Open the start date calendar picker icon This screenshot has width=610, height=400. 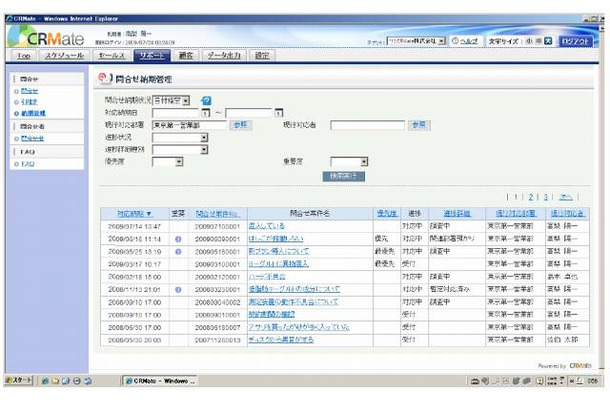[x=206, y=113]
